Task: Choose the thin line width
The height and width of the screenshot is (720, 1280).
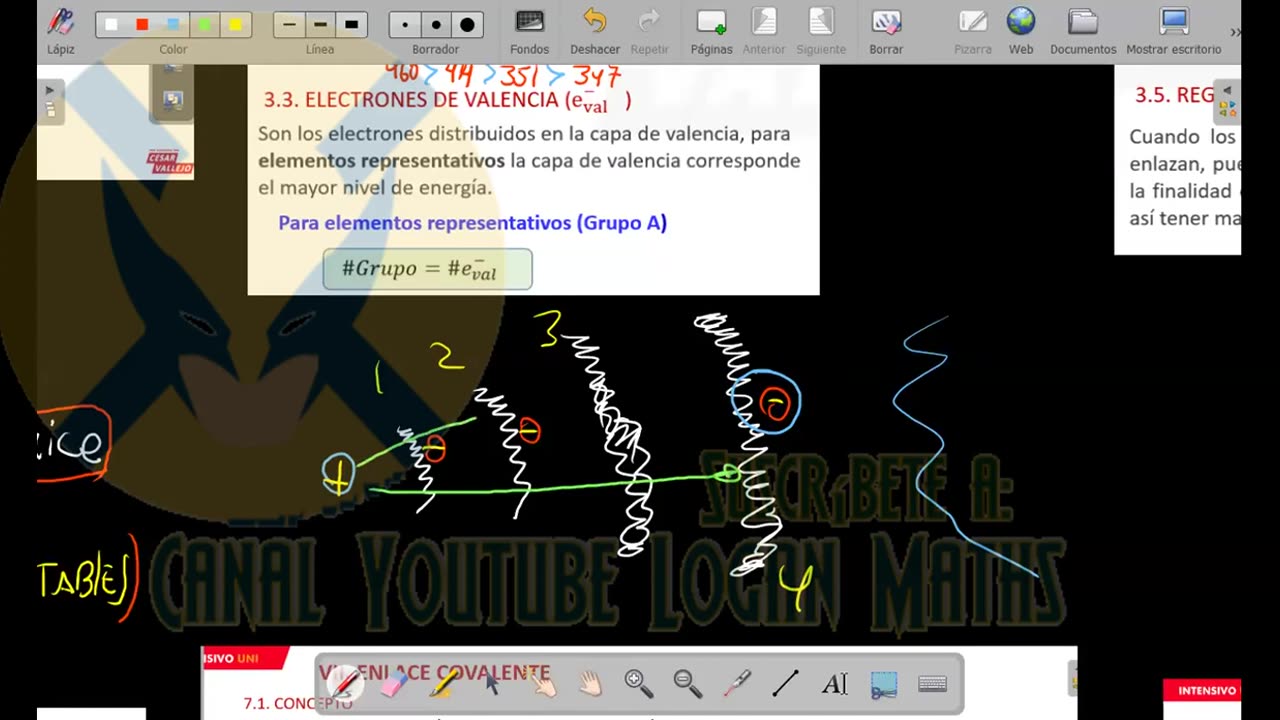Action: coord(289,25)
